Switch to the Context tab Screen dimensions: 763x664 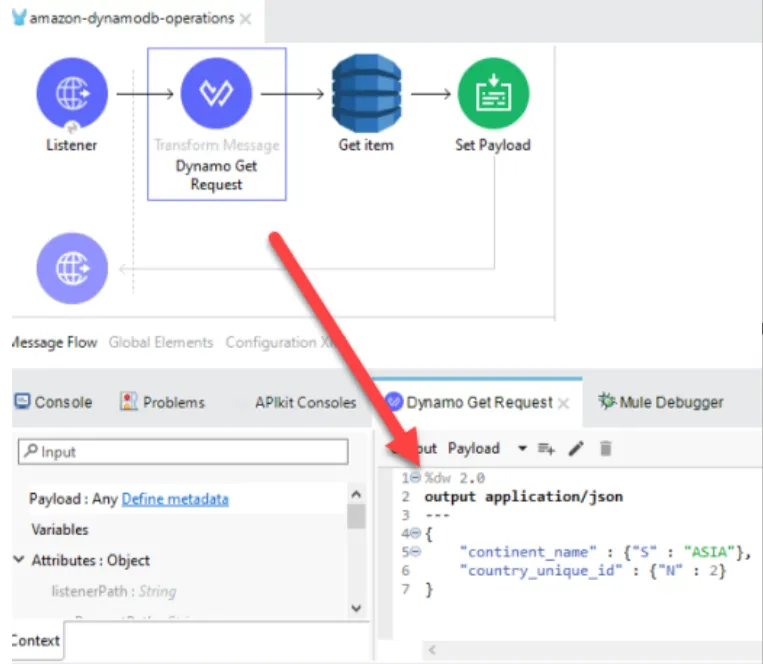36,640
